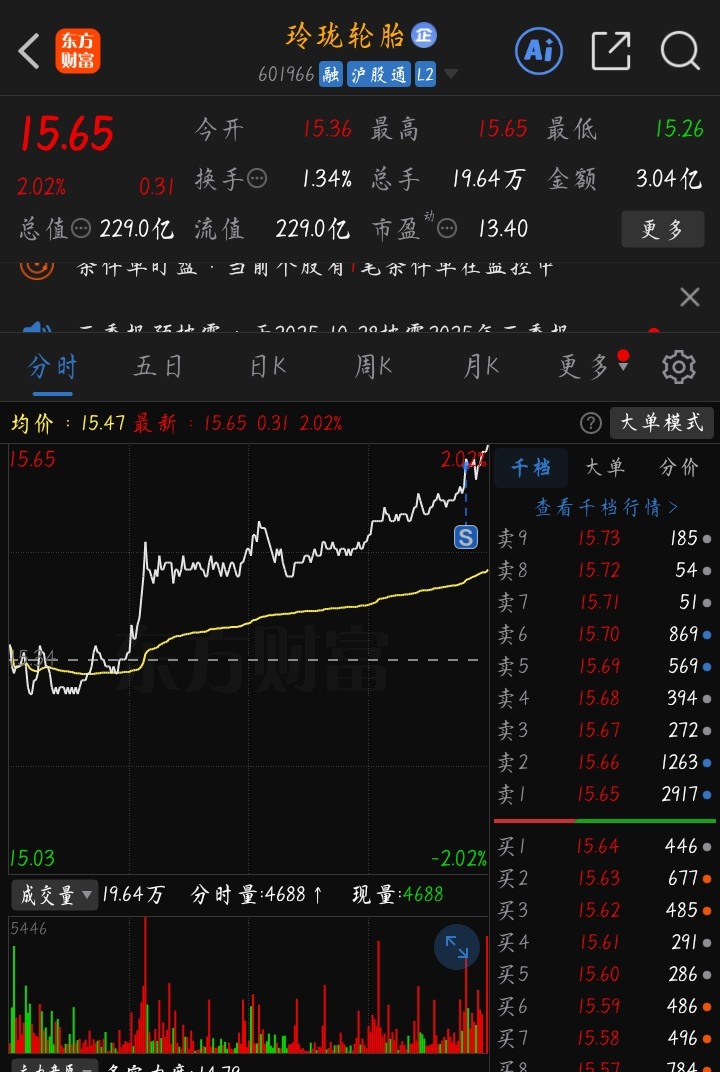
Task: Switch to the 五日 tab
Action: (x=158, y=367)
